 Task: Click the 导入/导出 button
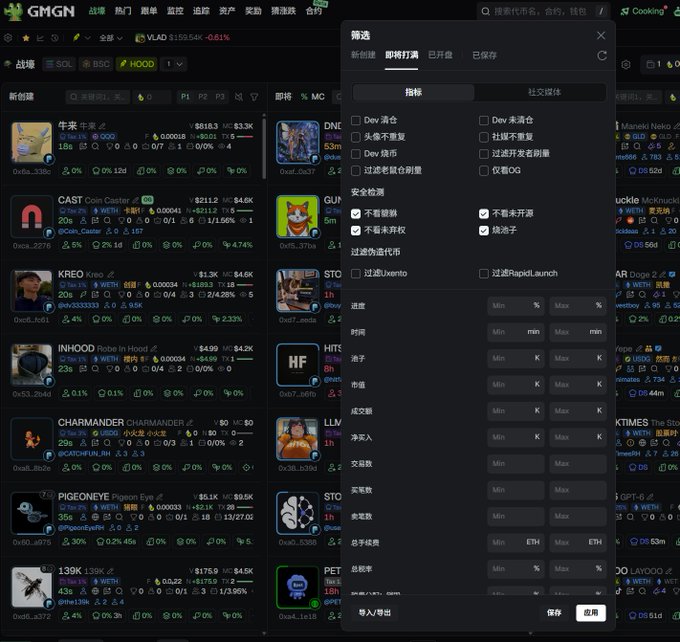[375, 613]
